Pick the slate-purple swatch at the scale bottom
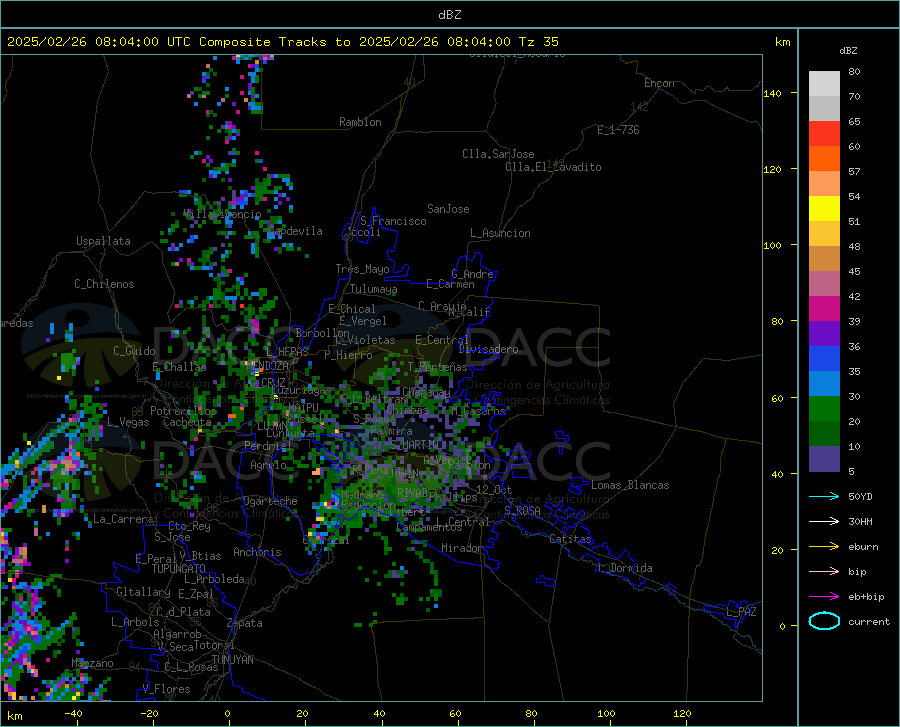Image resolution: width=900 pixels, height=727 pixels. point(824,458)
